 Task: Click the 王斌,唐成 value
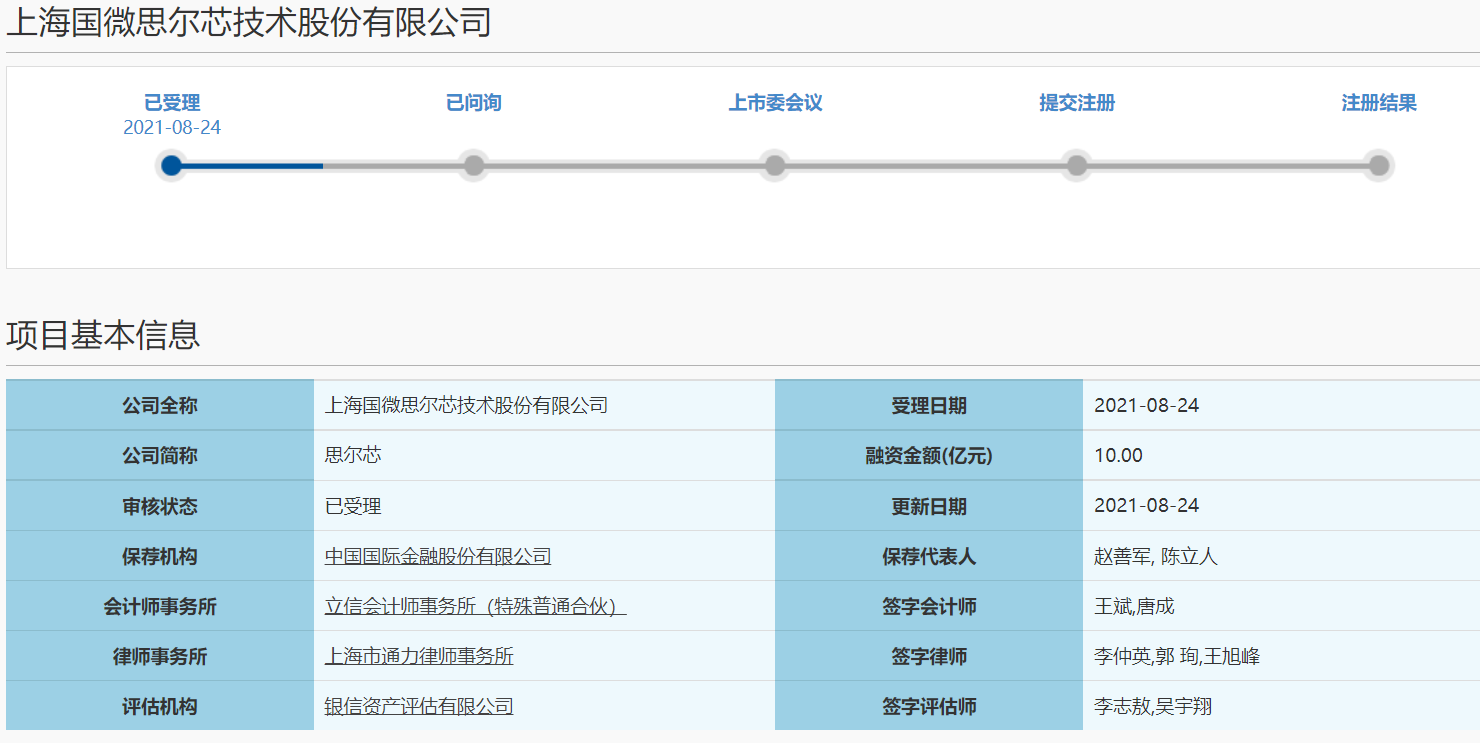tap(1134, 606)
